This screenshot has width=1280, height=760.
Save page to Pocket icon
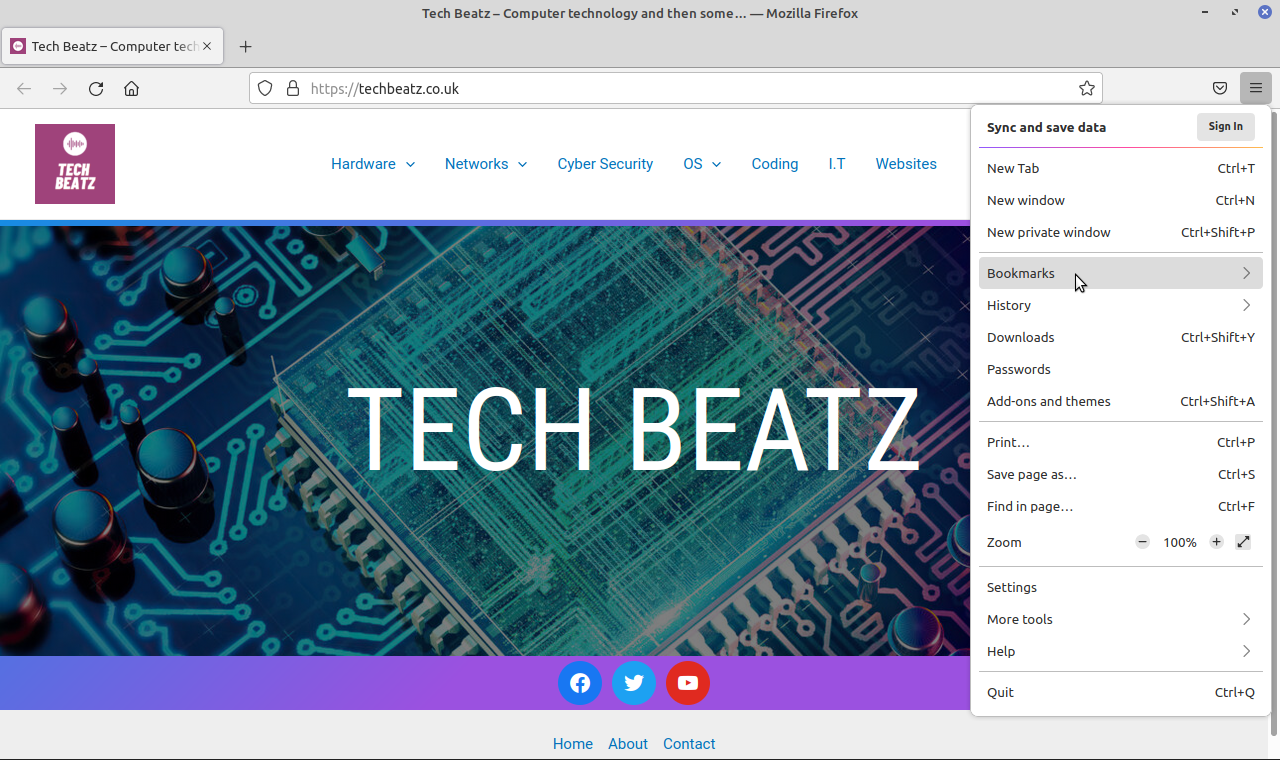1220,88
